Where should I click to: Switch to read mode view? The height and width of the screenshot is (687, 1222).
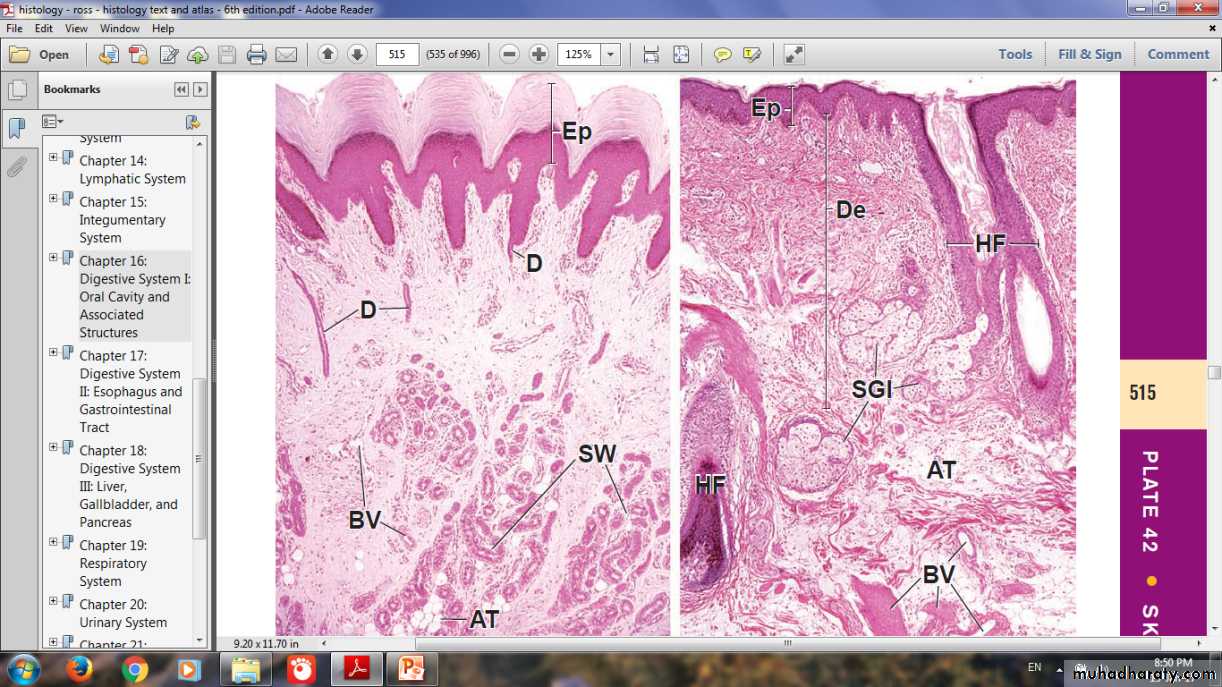point(793,54)
